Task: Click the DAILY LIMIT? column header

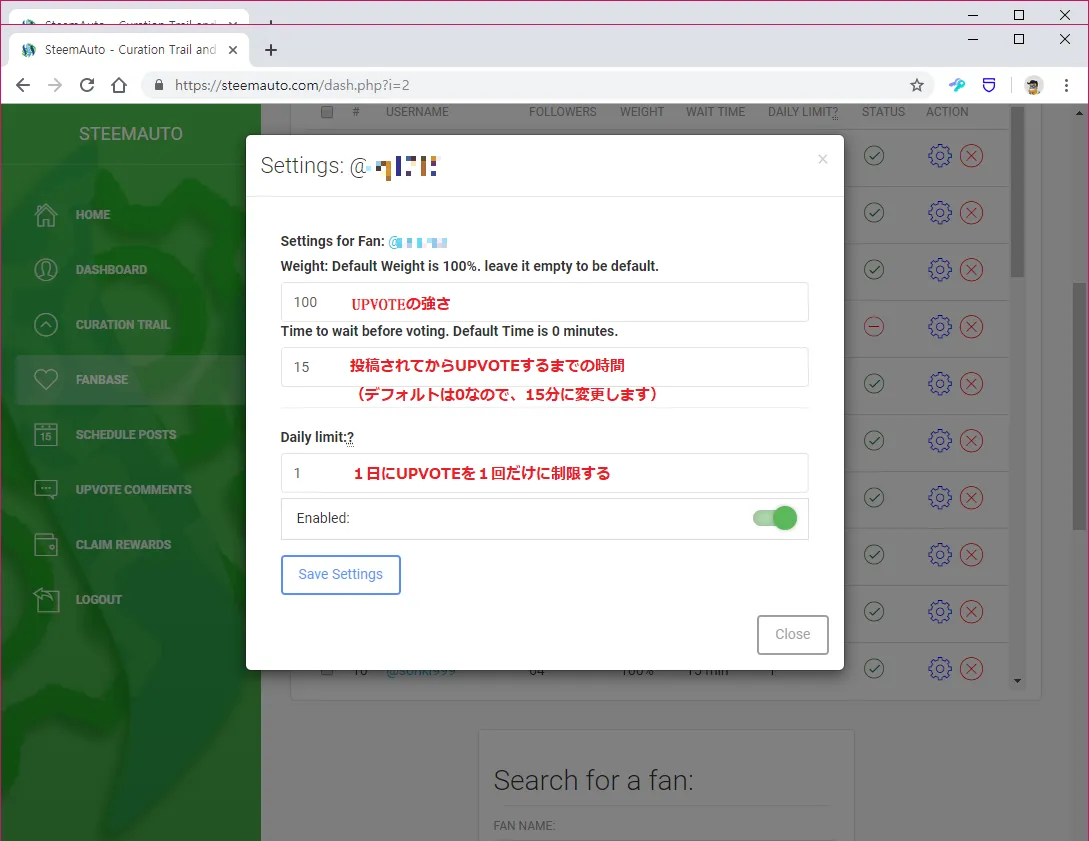Action: tap(803, 112)
